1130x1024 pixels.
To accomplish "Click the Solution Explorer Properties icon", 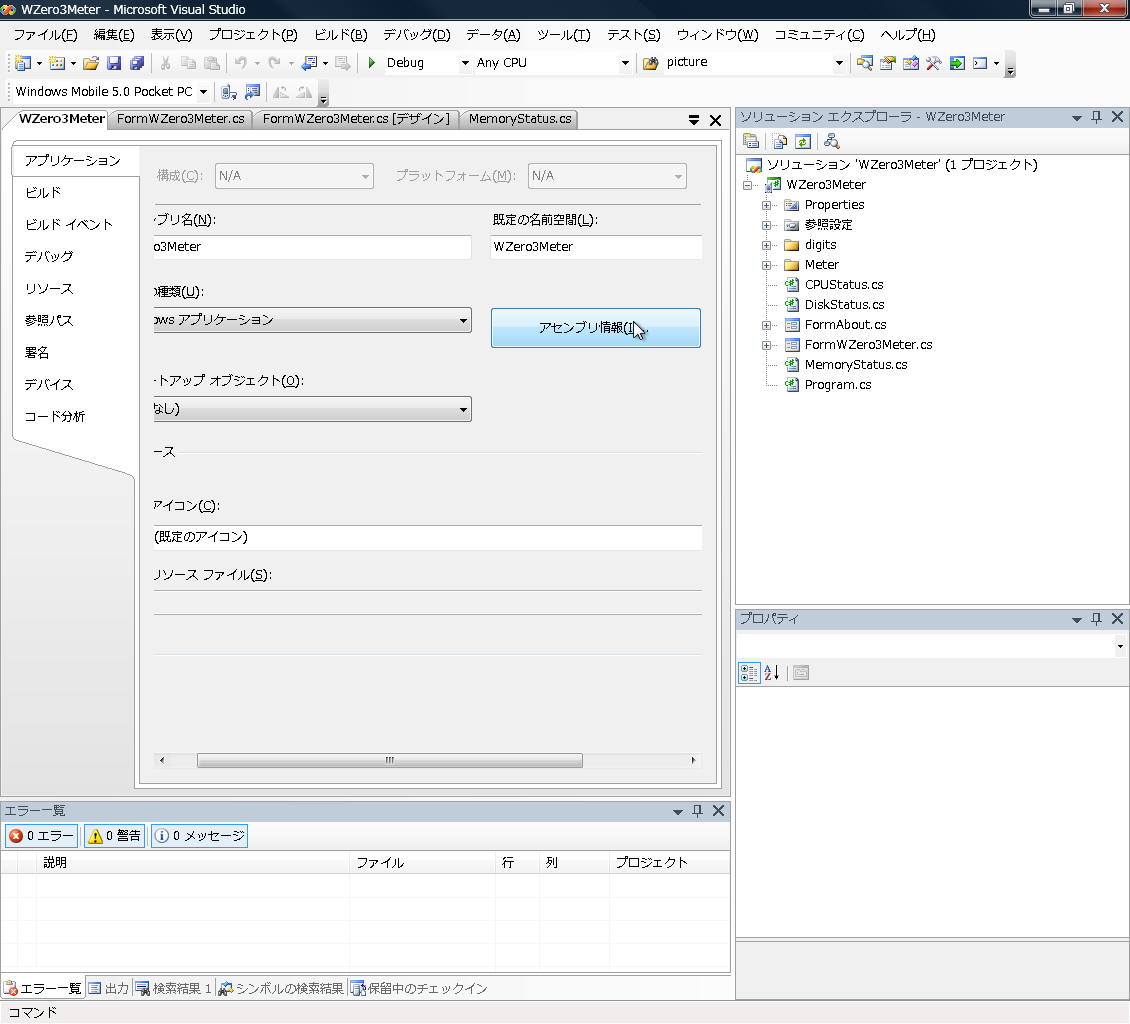I will coord(751,141).
